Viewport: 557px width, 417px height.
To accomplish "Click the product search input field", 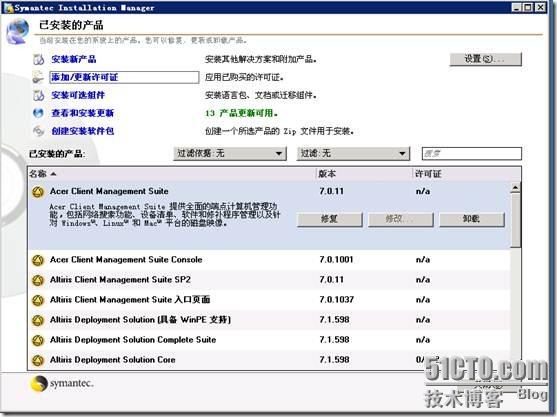I will (x=472, y=153).
